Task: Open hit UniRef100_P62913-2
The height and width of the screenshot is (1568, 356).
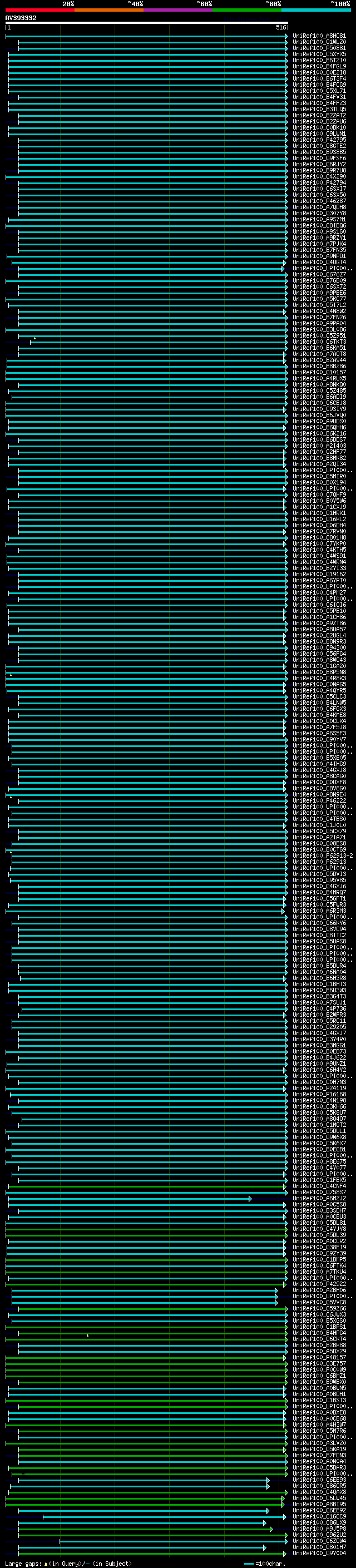Action: (x=323, y=856)
